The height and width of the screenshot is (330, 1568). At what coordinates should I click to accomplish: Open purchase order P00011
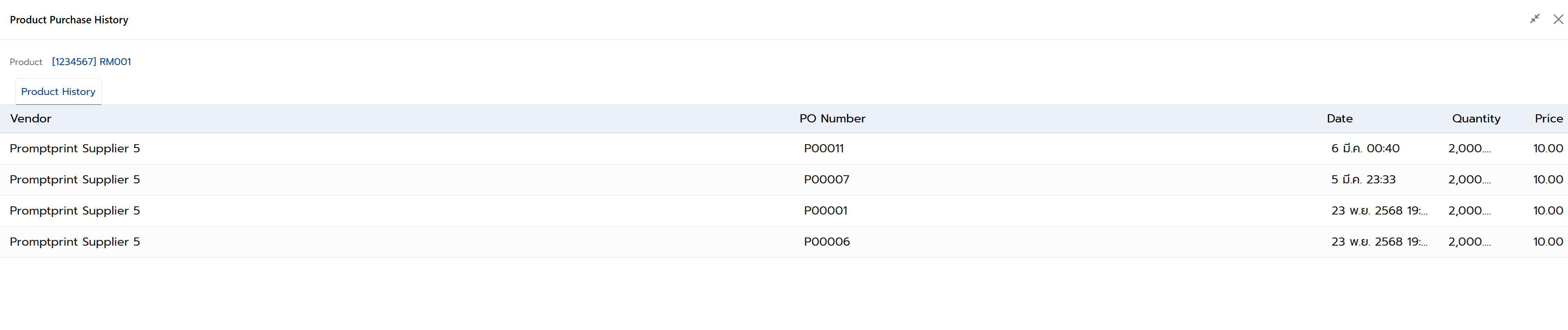[x=824, y=148]
